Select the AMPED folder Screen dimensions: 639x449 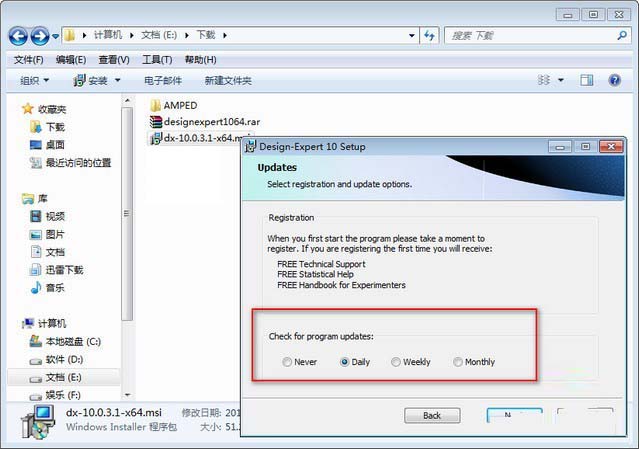click(x=174, y=106)
